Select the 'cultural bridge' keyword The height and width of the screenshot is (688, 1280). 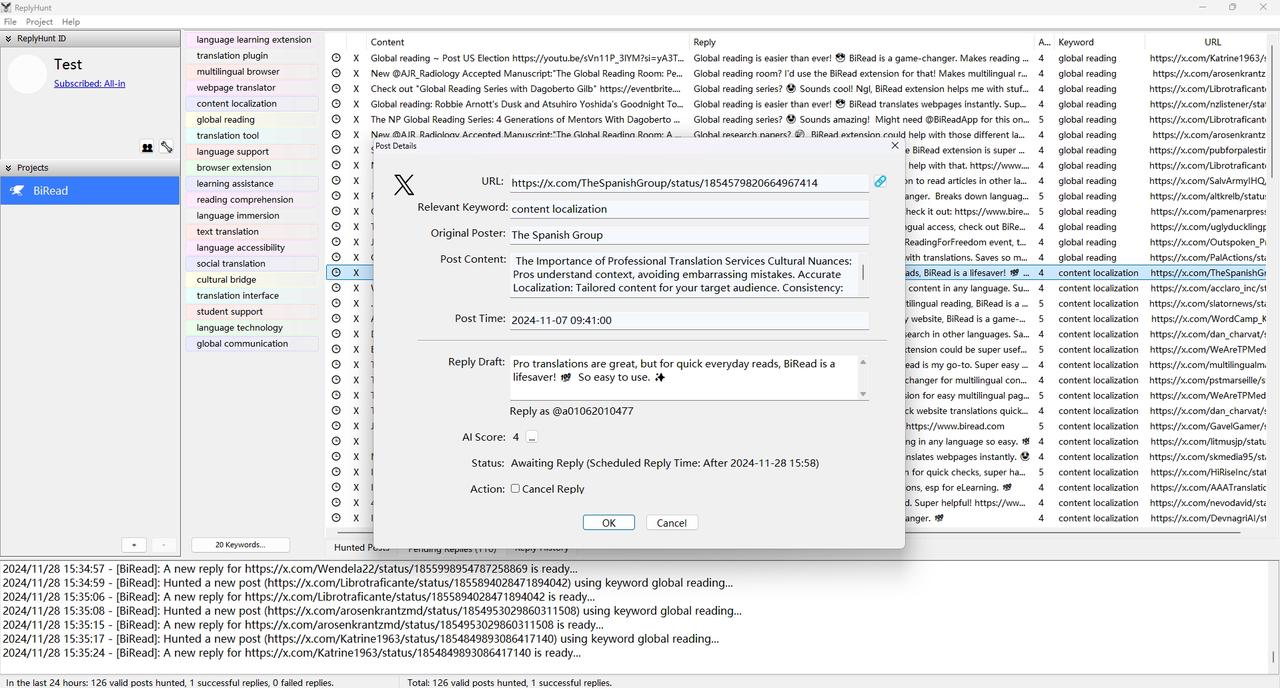(x=252, y=280)
